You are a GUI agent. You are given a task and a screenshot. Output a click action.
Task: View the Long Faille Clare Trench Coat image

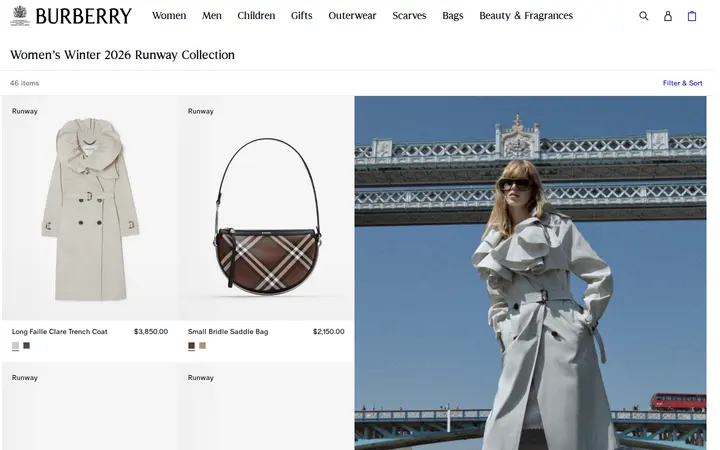pos(90,208)
